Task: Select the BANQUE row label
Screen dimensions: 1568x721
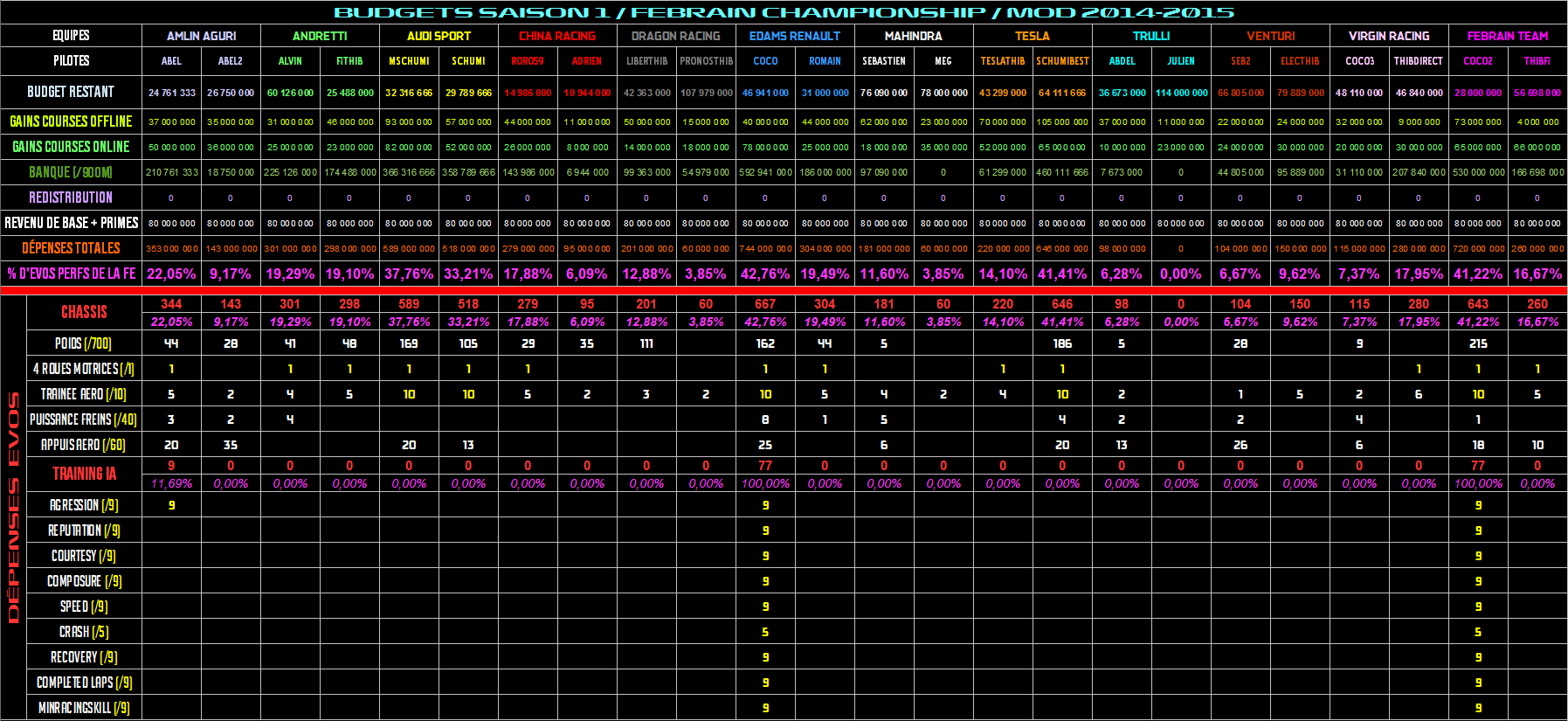Action: 71,172
